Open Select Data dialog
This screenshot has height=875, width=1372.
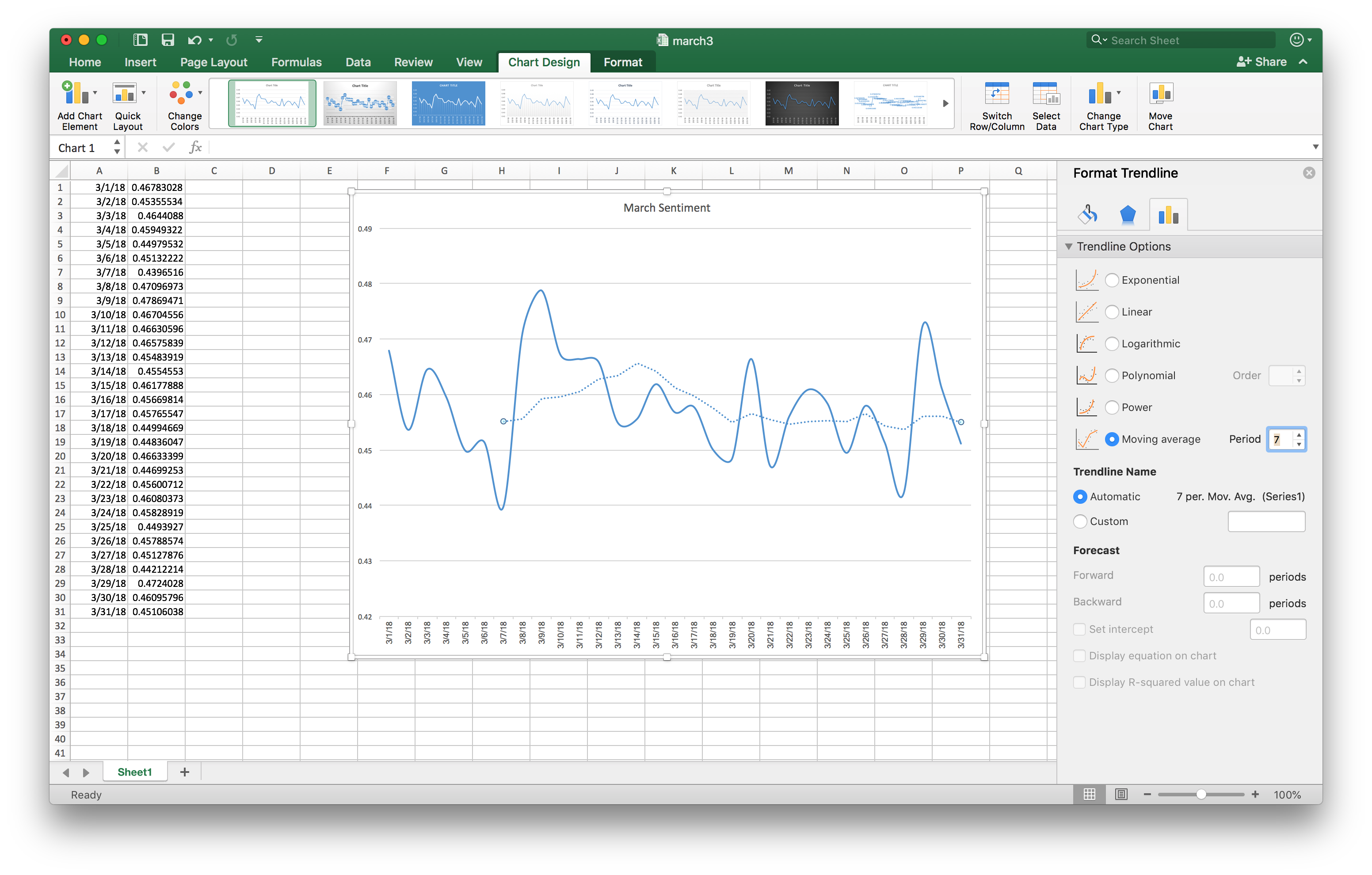[1045, 95]
